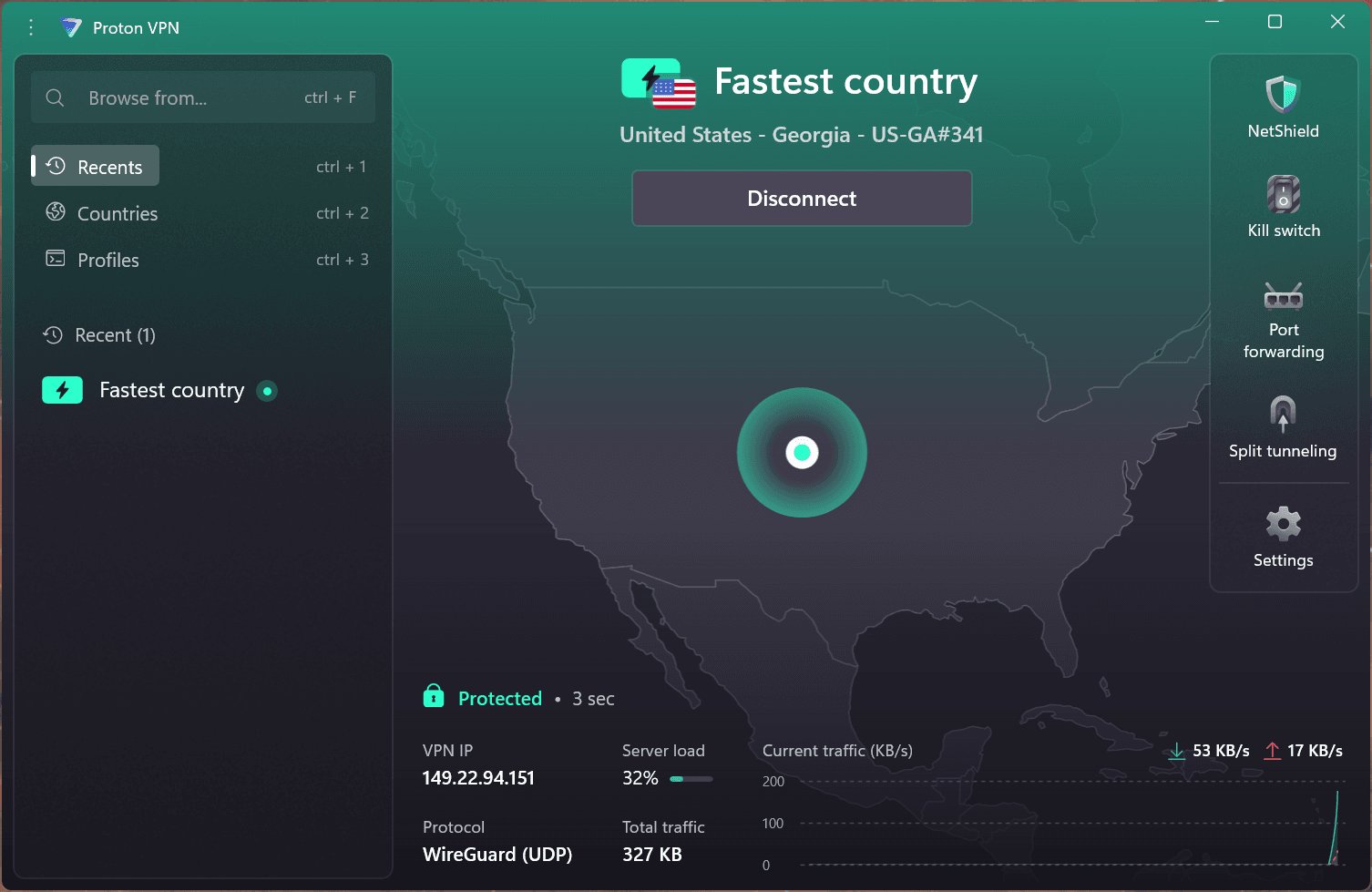Click the Server load 32% value
This screenshot has height=892, width=1372.
[x=640, y=778]
